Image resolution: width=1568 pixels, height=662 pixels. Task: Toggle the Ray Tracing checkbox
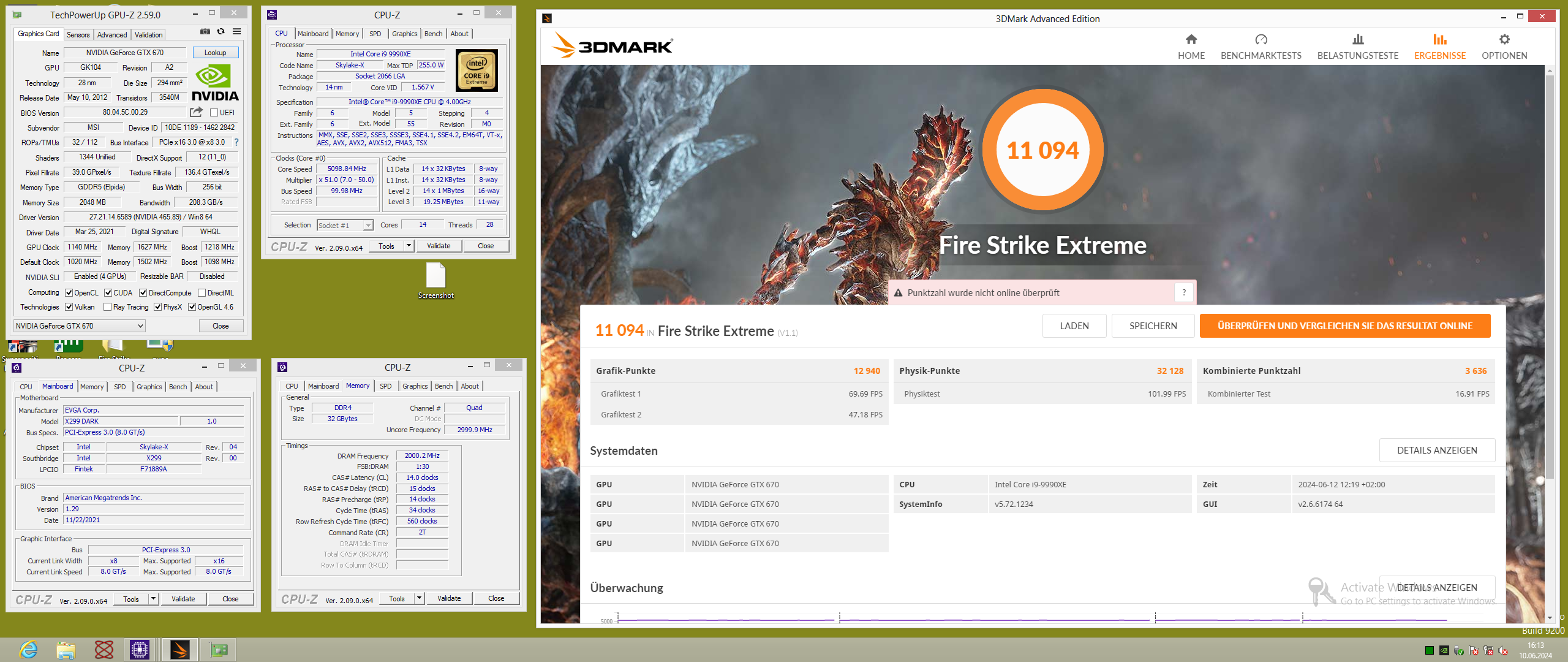click(108, 307)
